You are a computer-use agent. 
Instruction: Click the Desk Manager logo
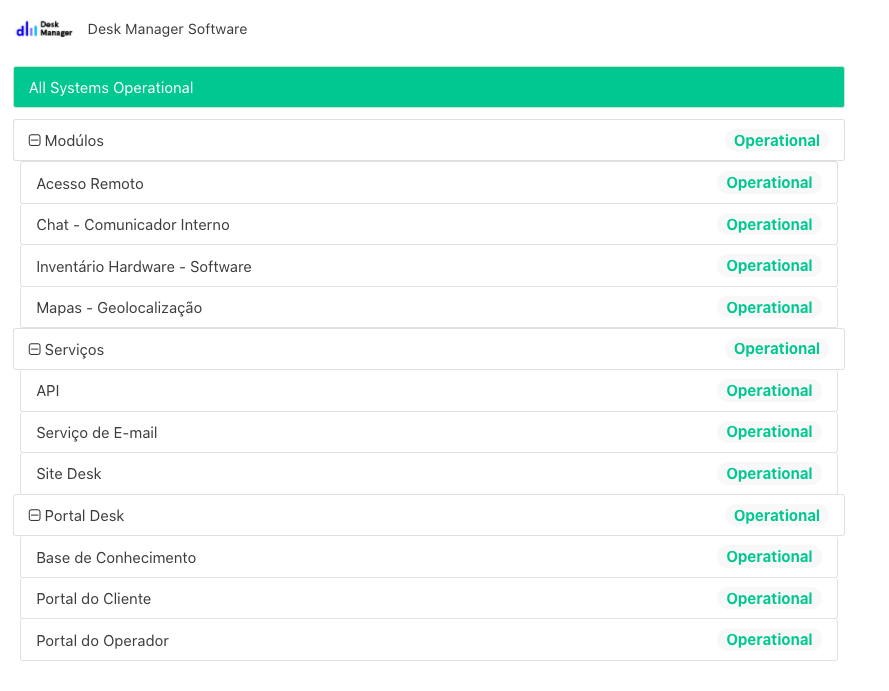point(44,29)
